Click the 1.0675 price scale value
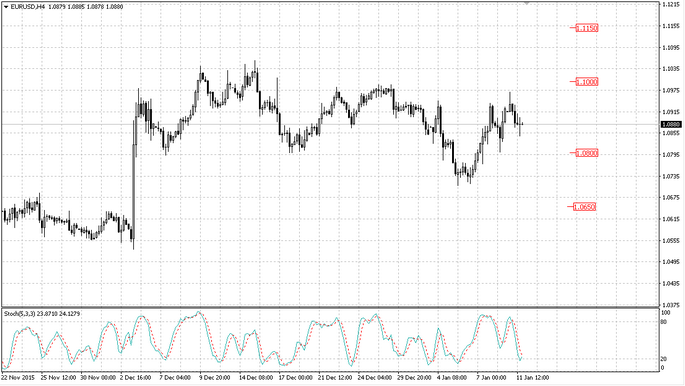This screenshot has height=386, width=685. (671, 197)
